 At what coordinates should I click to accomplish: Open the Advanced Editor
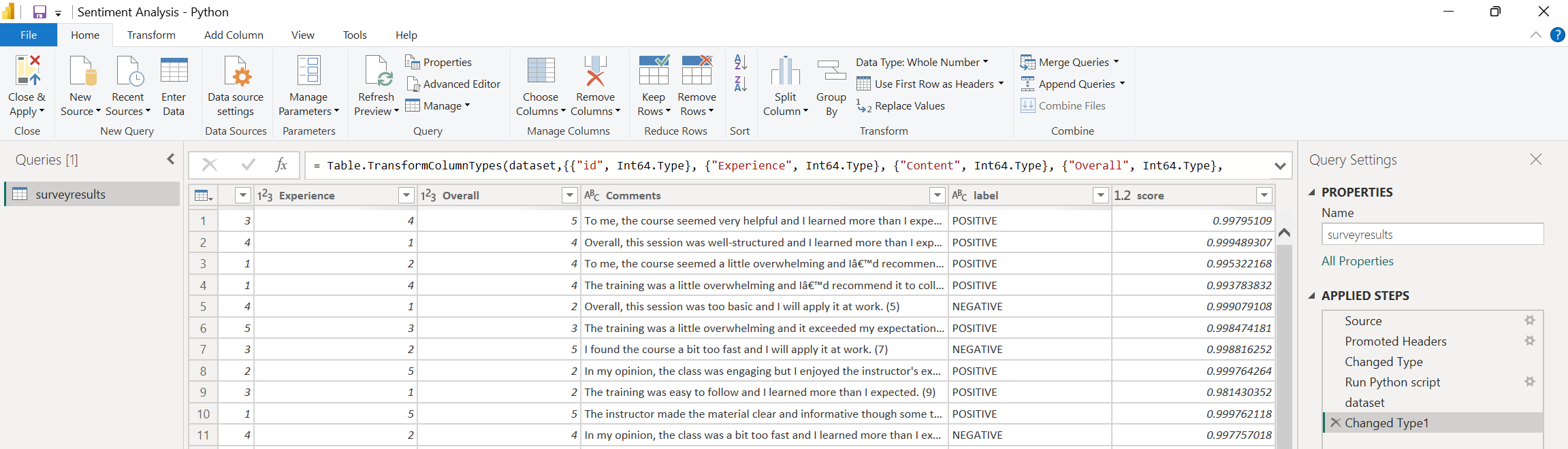pyautogui.click(x=453, y=84)
